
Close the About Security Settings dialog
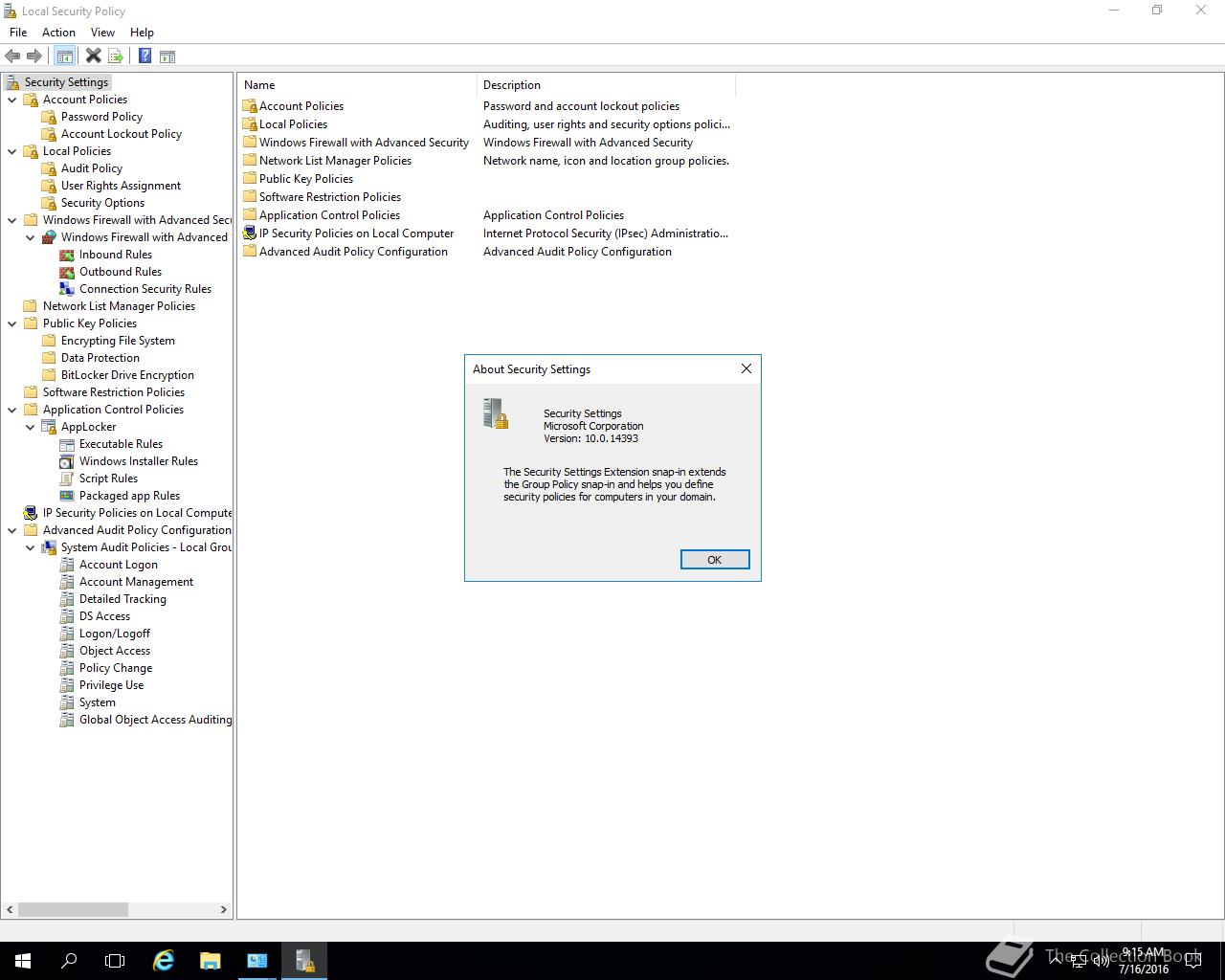tap(746, 368)
